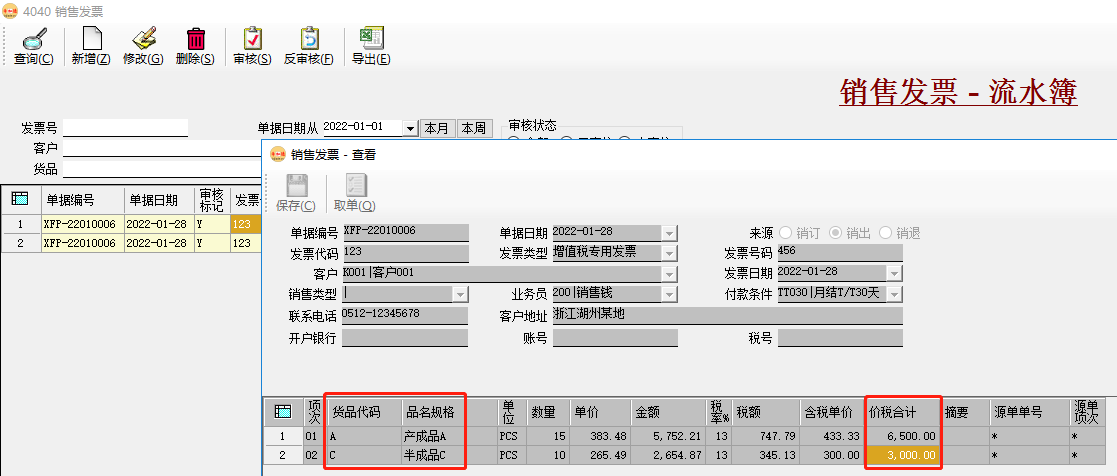This screenshot has width=1117, height=476.
Task: Click the 本周 button
Action: pos(473,128)
